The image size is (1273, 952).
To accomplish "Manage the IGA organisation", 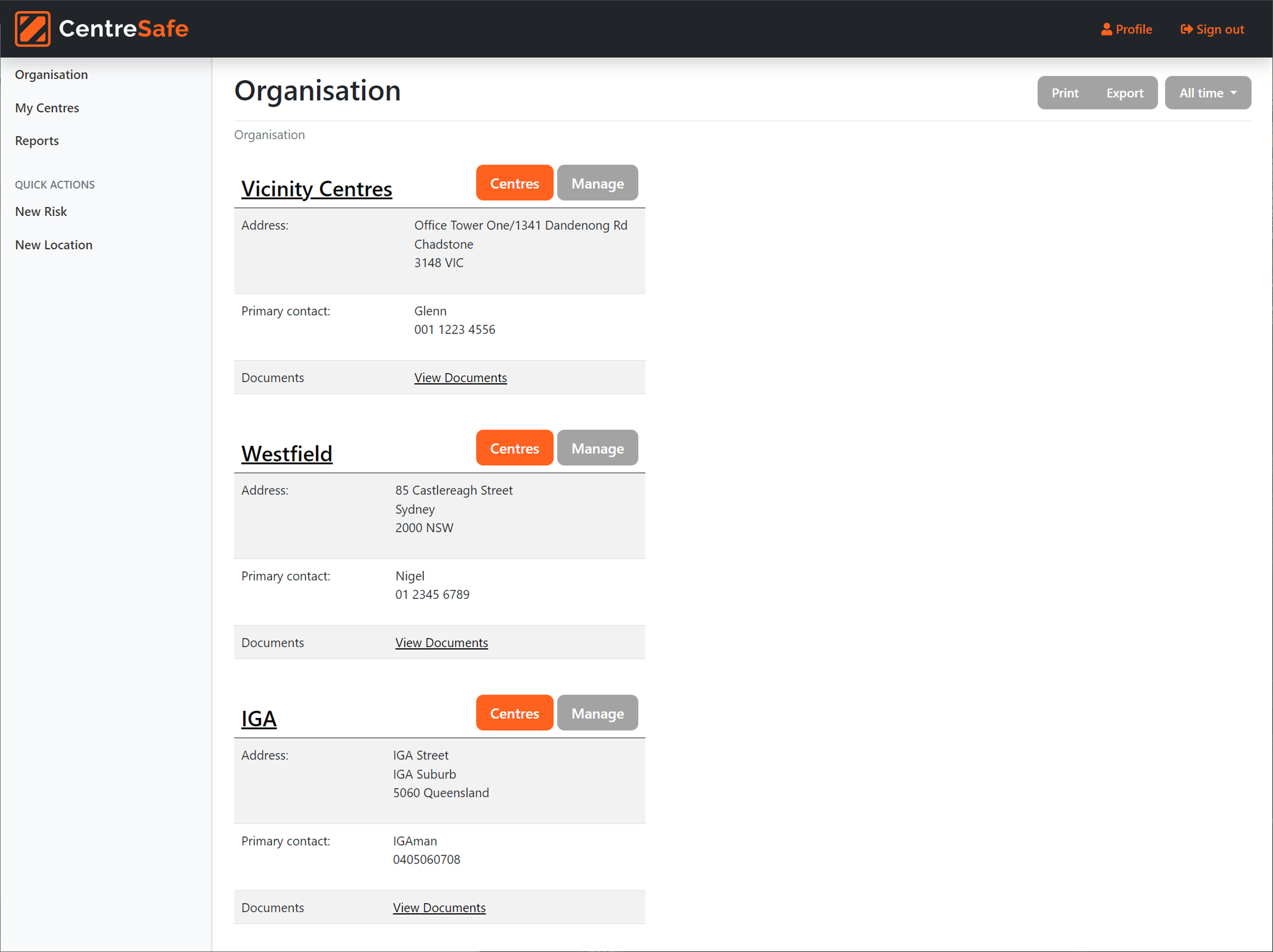I will [597, 713].
